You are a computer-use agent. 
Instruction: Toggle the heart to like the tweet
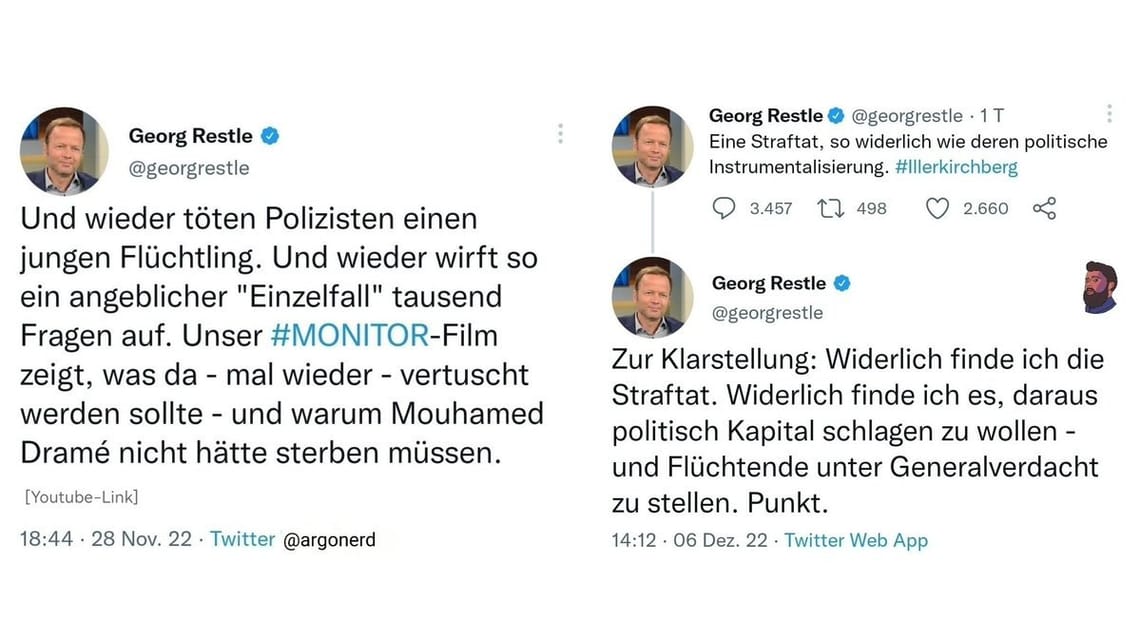937,208
